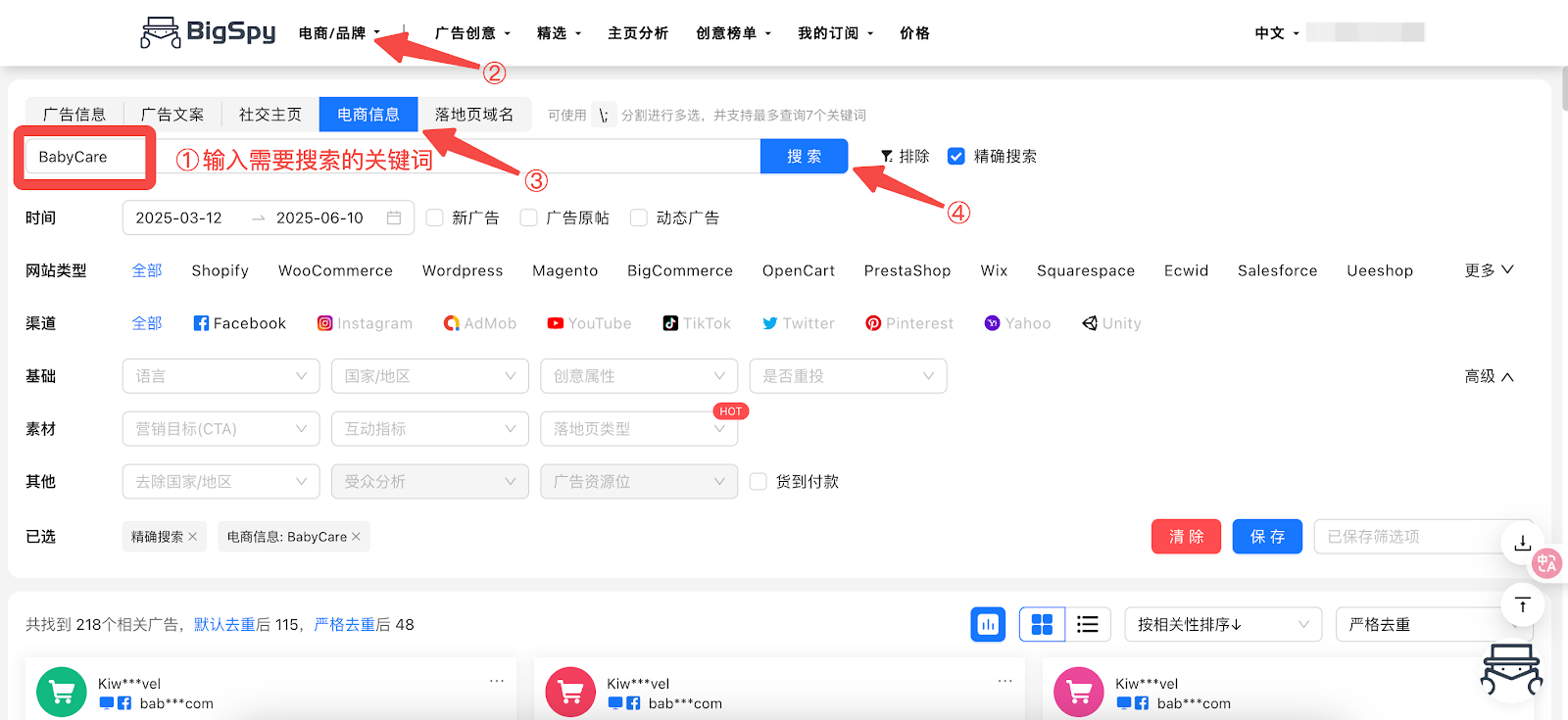Select the Unity channel filter

pos(1111,323)
